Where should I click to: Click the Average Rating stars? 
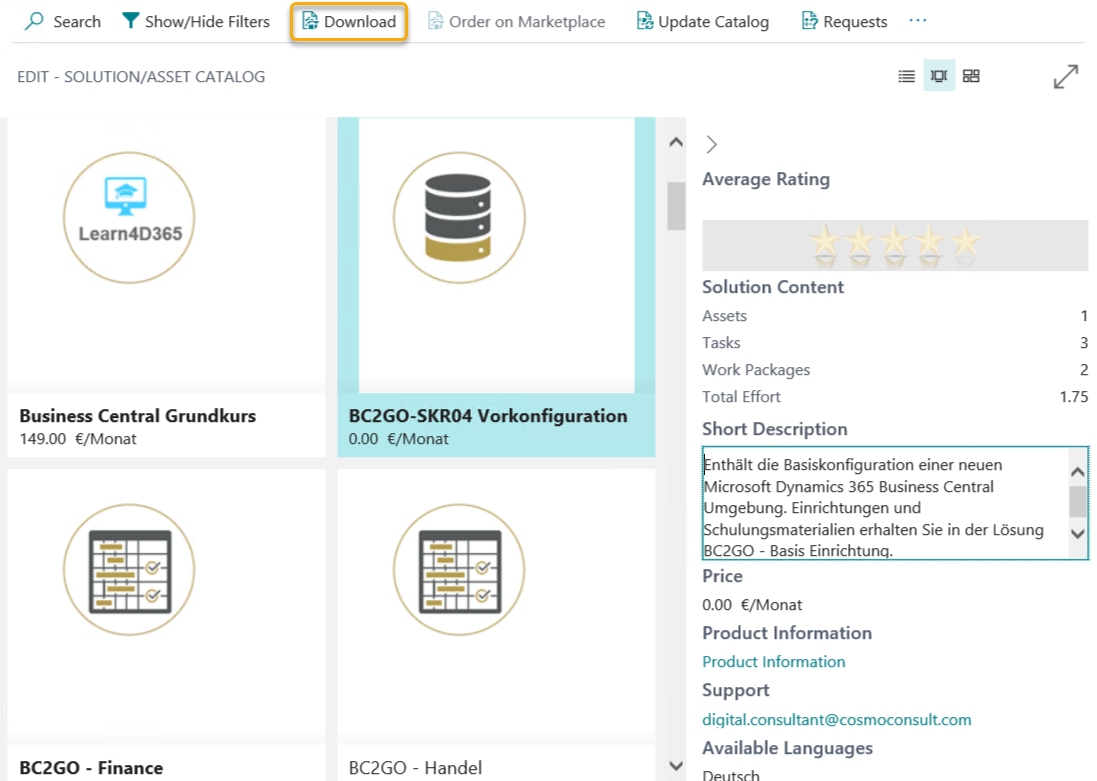(894, 244)
